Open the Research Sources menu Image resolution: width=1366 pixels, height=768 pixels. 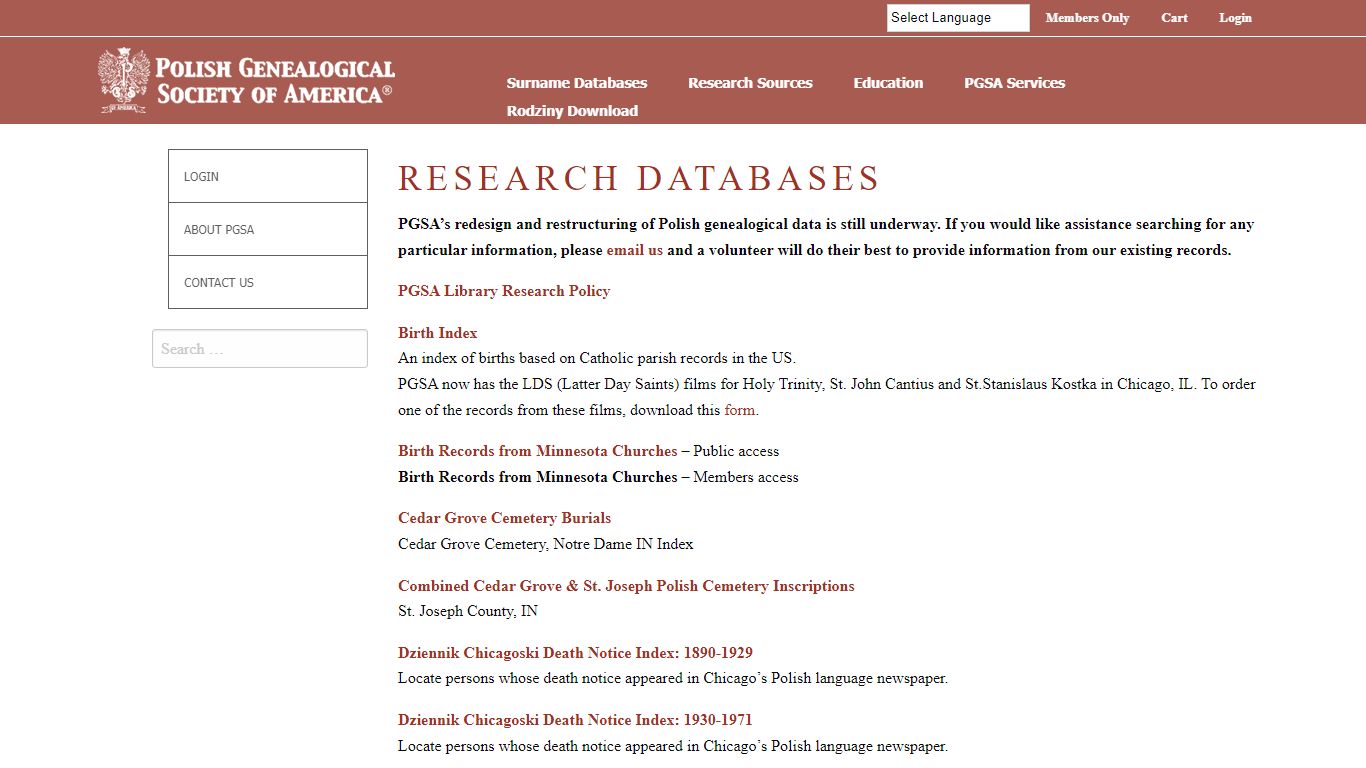tap(750, 83)
